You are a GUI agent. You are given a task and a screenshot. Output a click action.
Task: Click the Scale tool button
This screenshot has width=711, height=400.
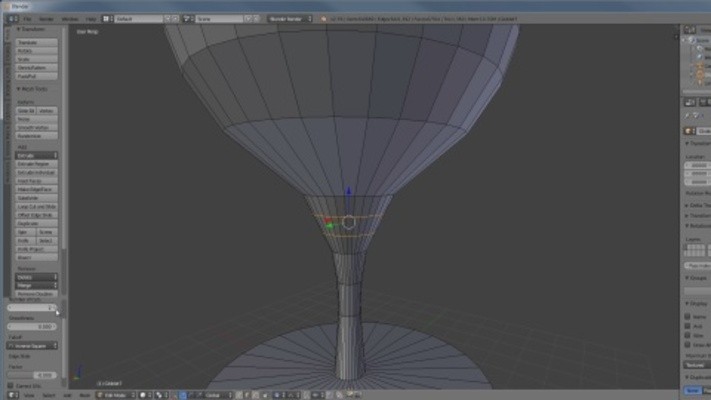[x=36, y=59]
